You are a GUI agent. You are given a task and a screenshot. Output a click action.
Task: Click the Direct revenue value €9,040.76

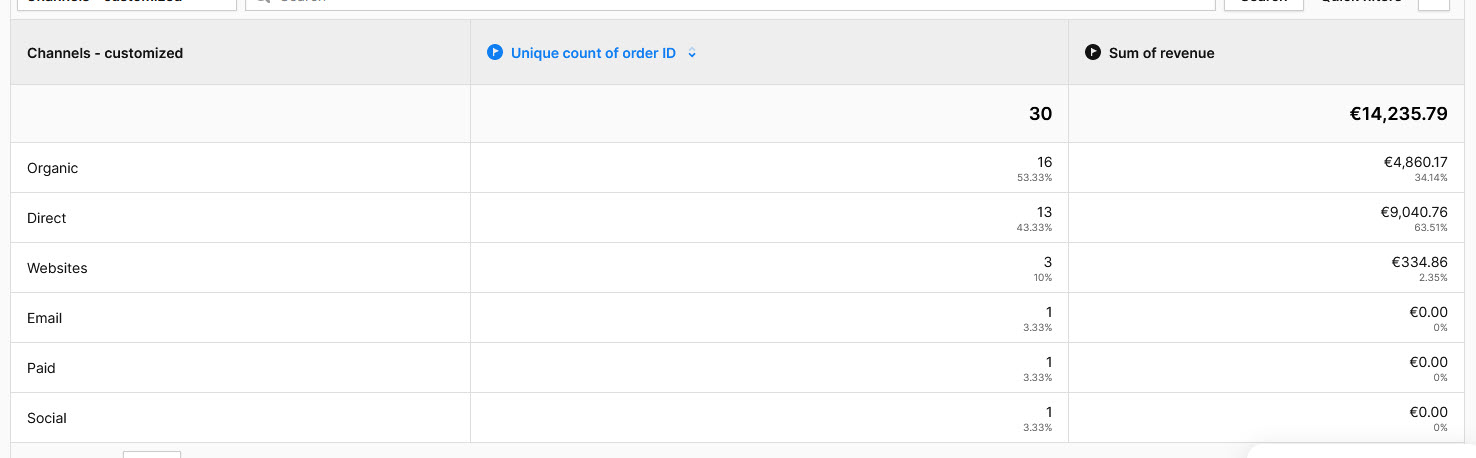point(1412,212)
